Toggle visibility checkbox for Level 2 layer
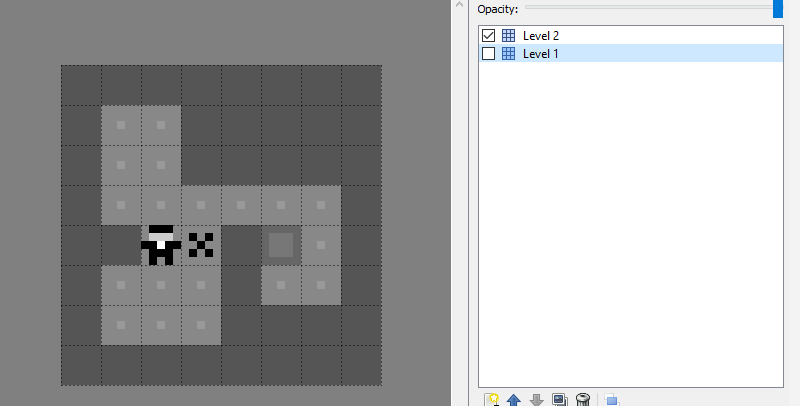This screenshot has width=800, height=406. (488, 36)
